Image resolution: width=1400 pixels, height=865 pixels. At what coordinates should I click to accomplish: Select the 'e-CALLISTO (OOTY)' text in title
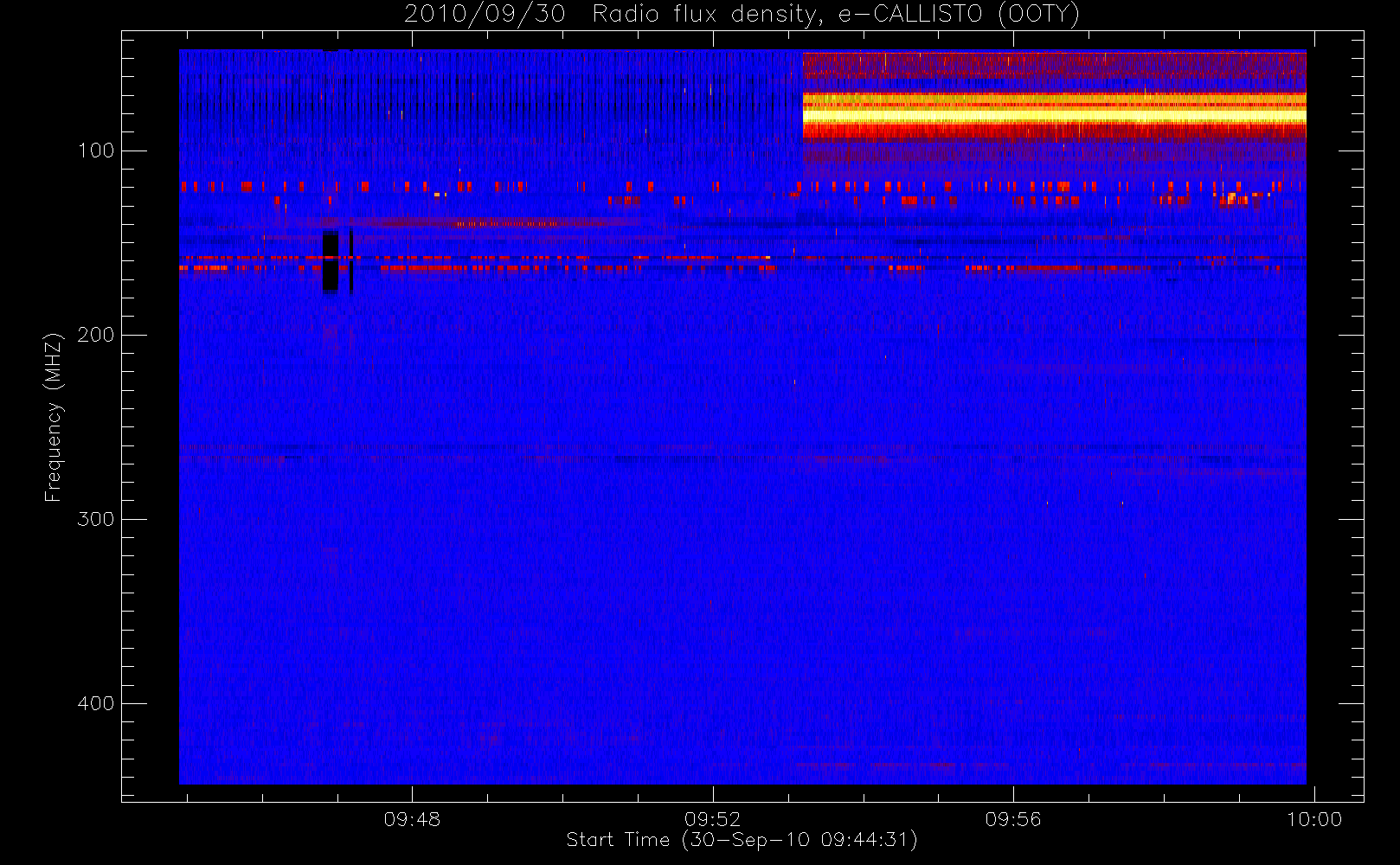(x=959, y=14)
